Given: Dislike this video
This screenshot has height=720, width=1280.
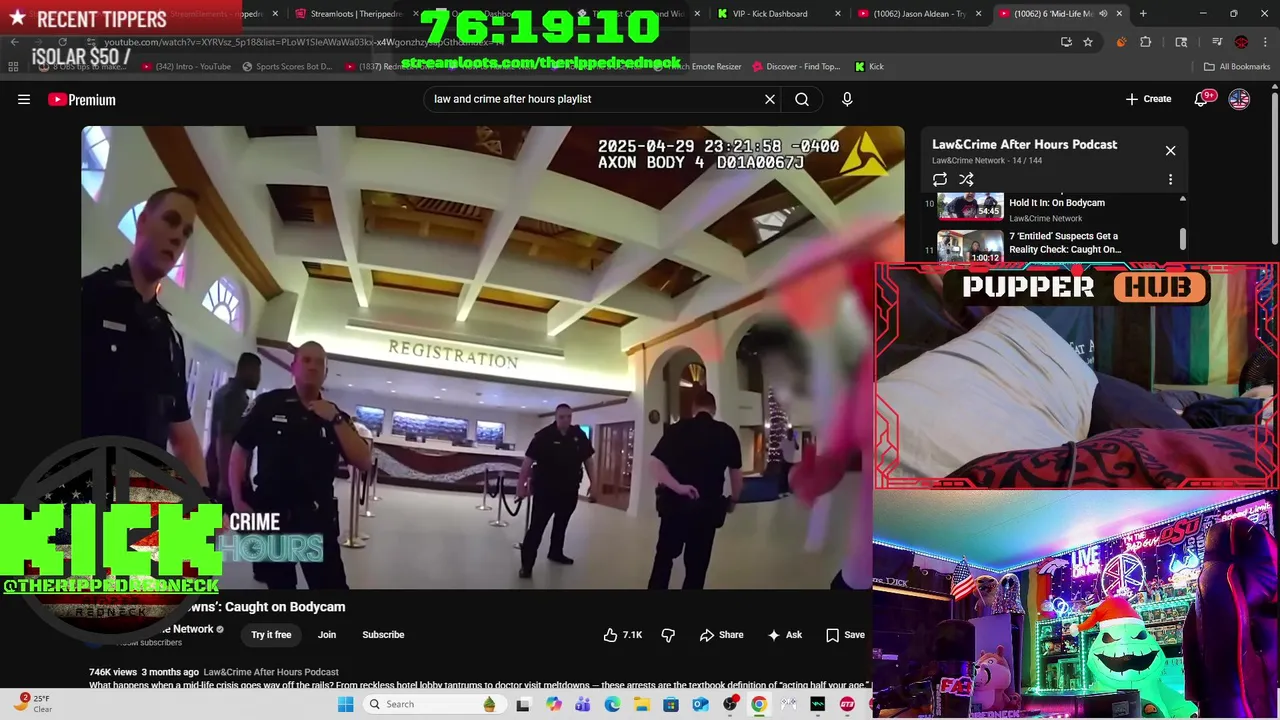Looking at the screenshot, I should (x=668, y=635).
